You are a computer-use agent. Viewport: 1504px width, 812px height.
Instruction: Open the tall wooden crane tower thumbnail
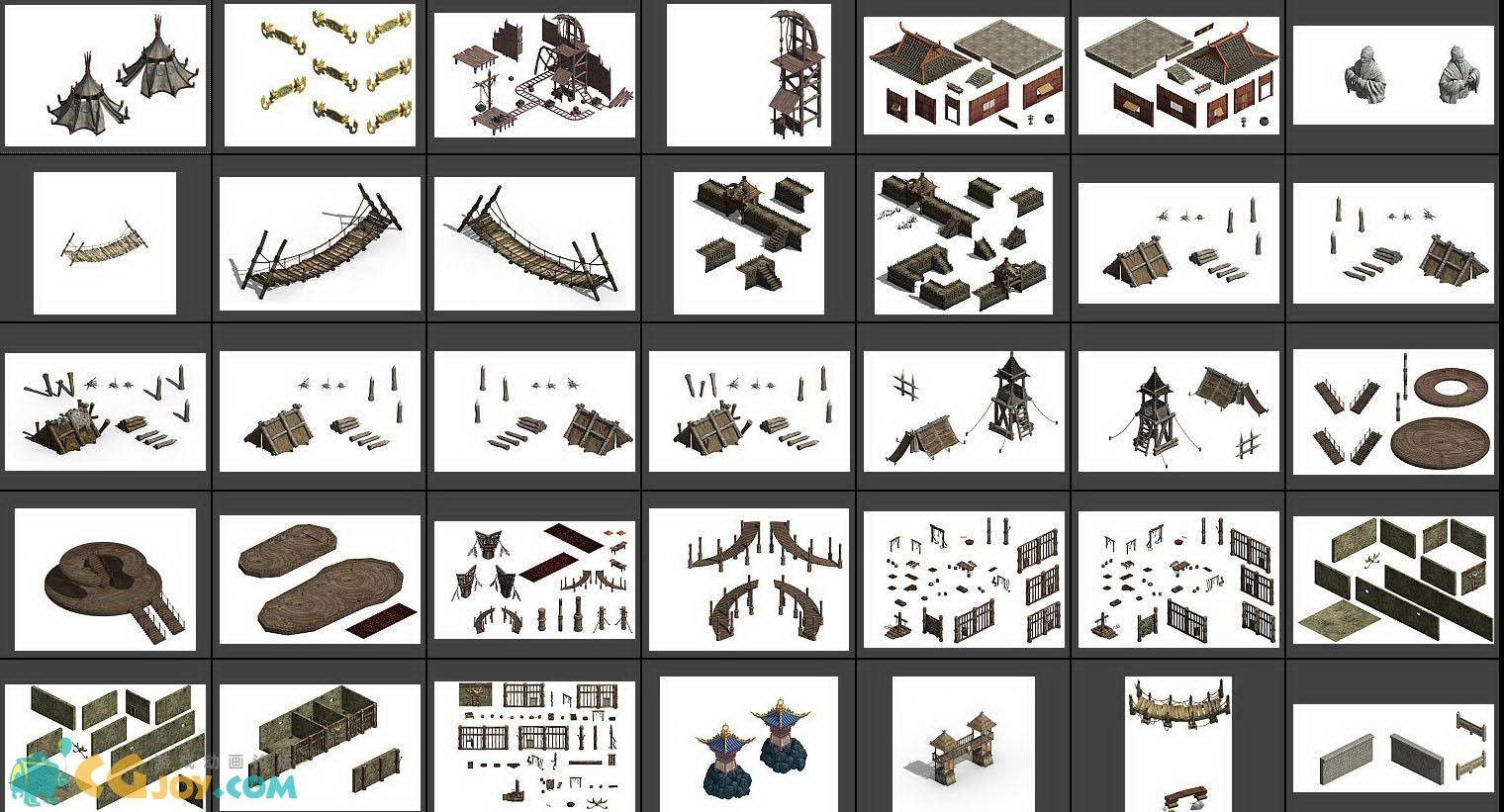click(749, 76)
